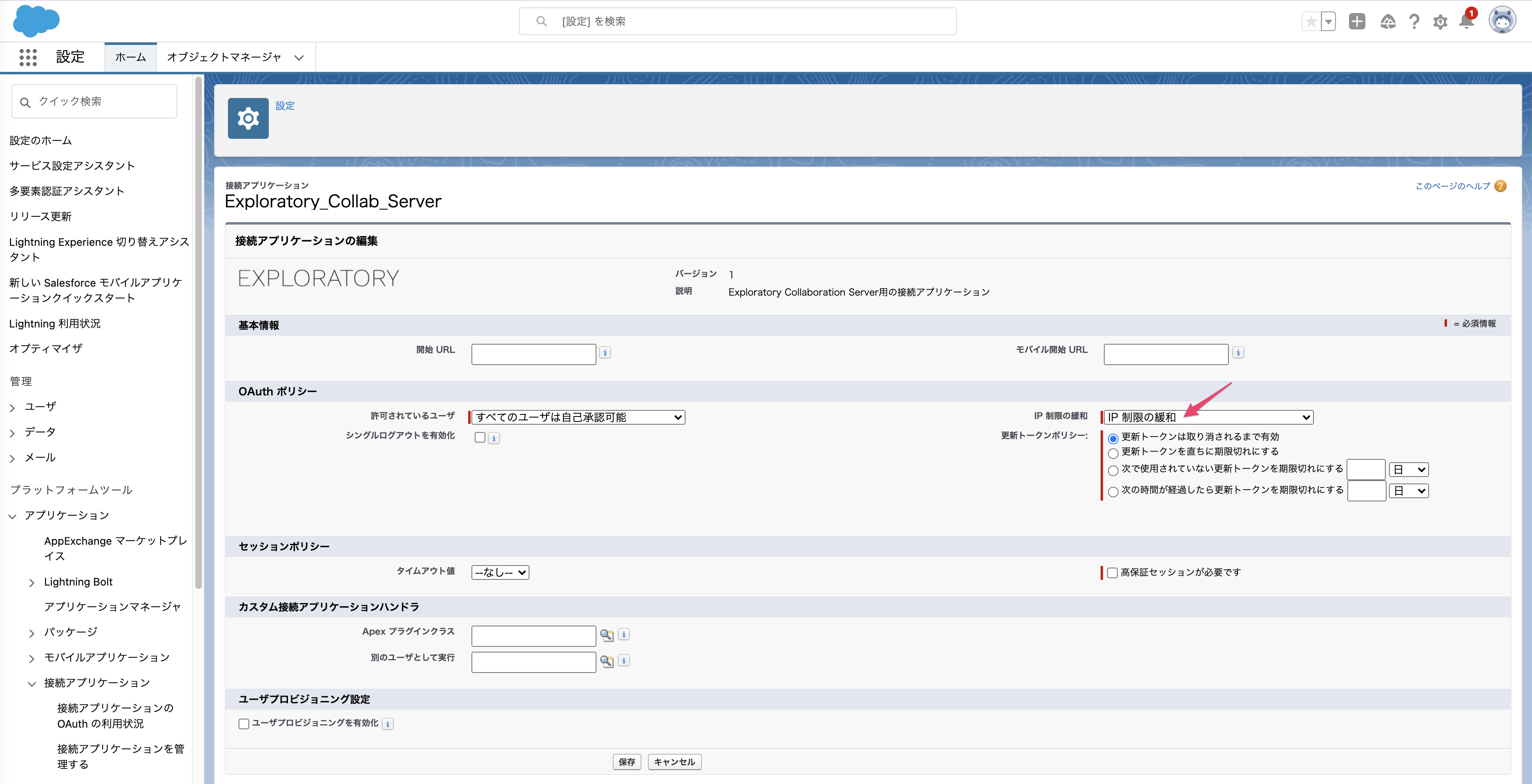Open the Trailhead guidance icon
The width and height of the screenshot is (1532, 784).
(1388, 22)
